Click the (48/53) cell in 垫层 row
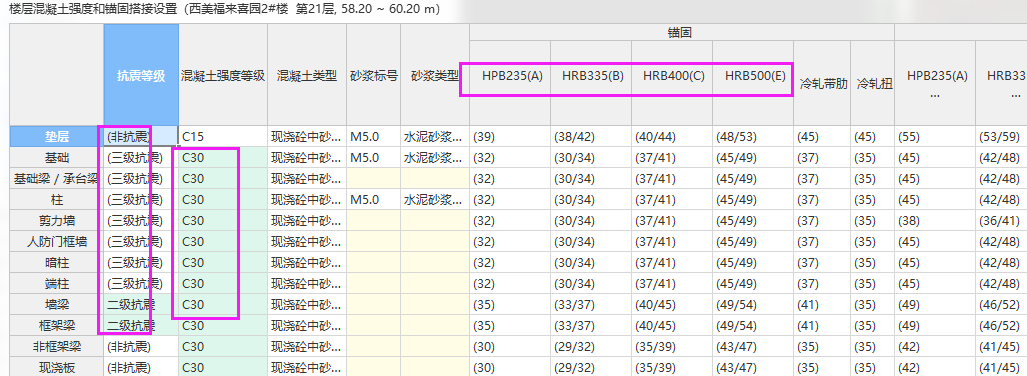Screen dimensions: 1027x376 coord(753,137)
